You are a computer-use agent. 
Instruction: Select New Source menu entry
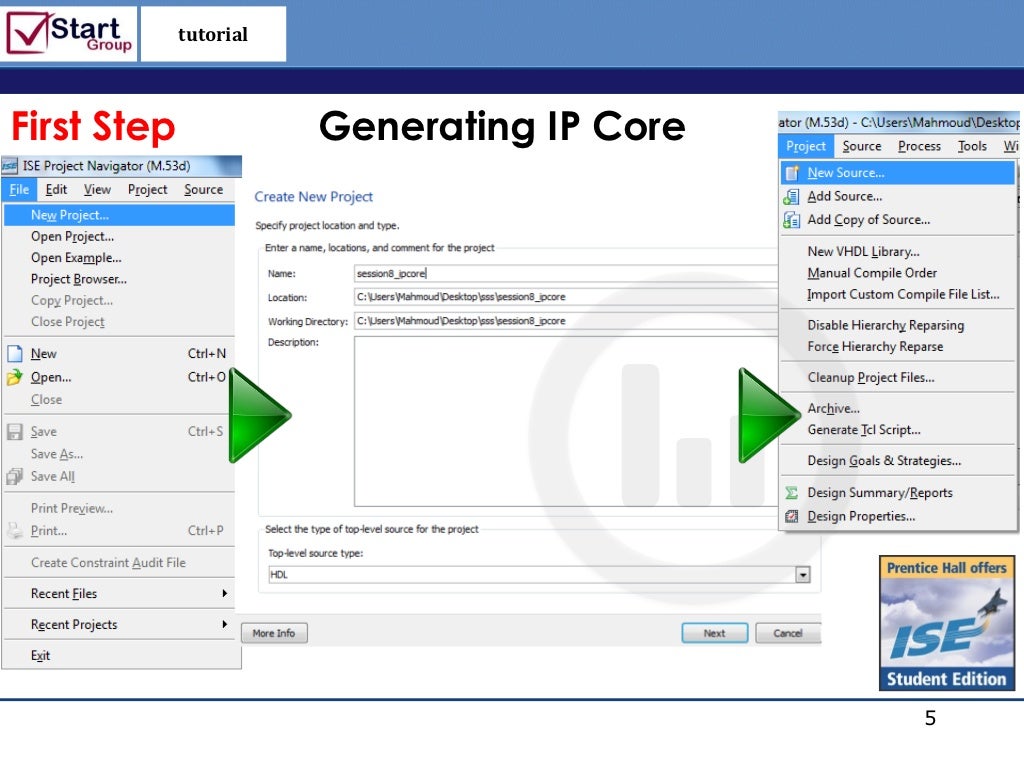(x=898, y=173)
